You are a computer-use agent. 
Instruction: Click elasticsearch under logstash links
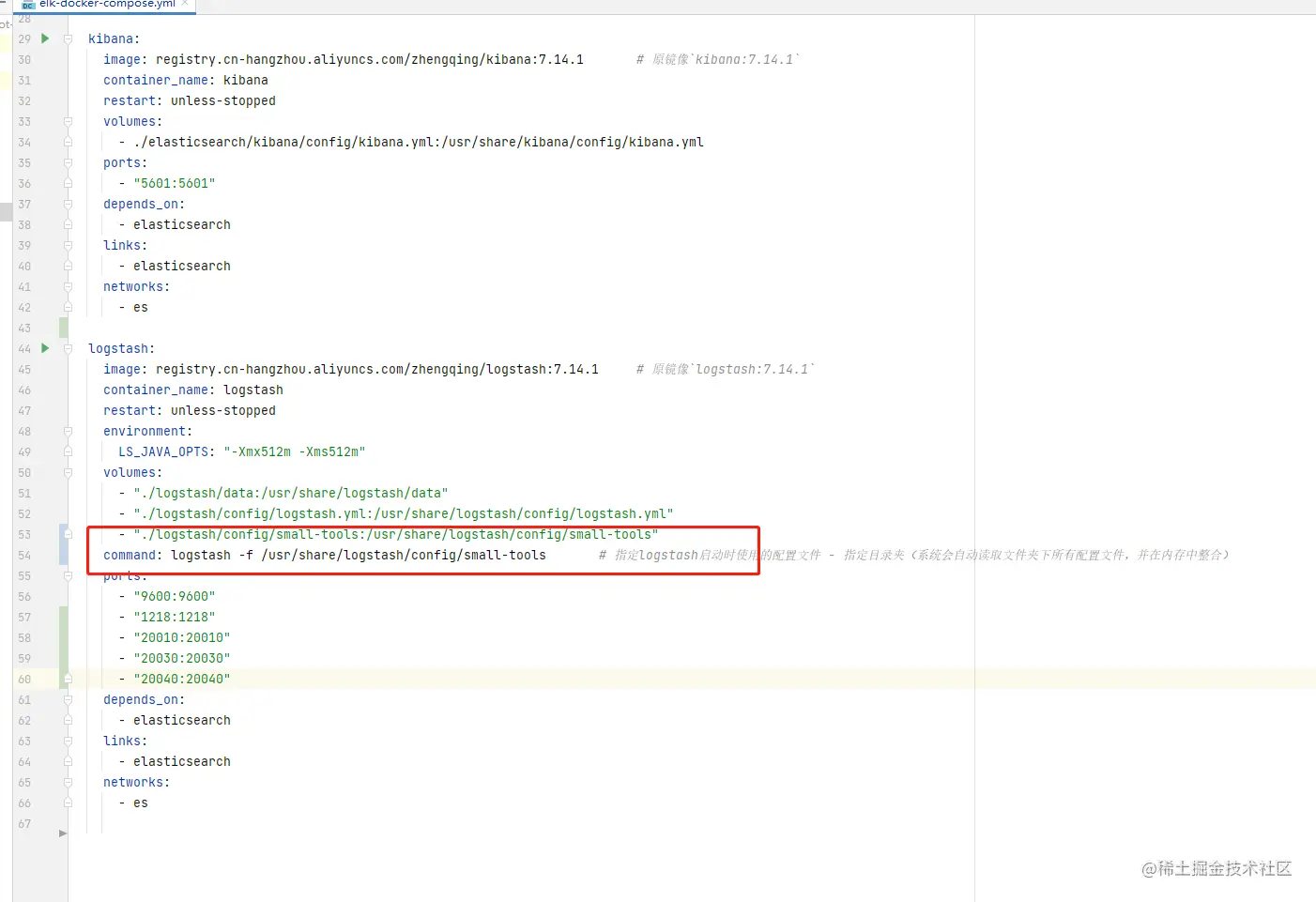pos(182,761)
